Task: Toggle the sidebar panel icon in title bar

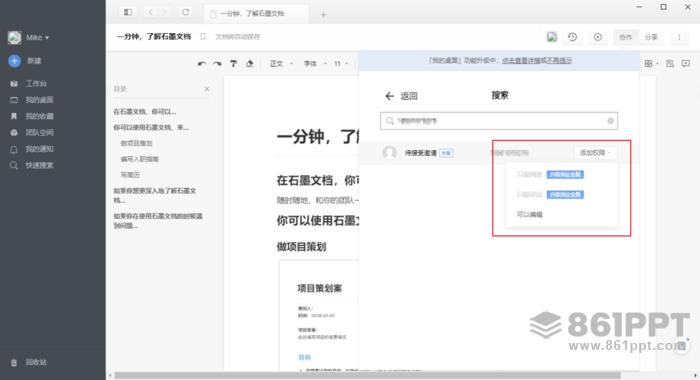Action: 128,12
